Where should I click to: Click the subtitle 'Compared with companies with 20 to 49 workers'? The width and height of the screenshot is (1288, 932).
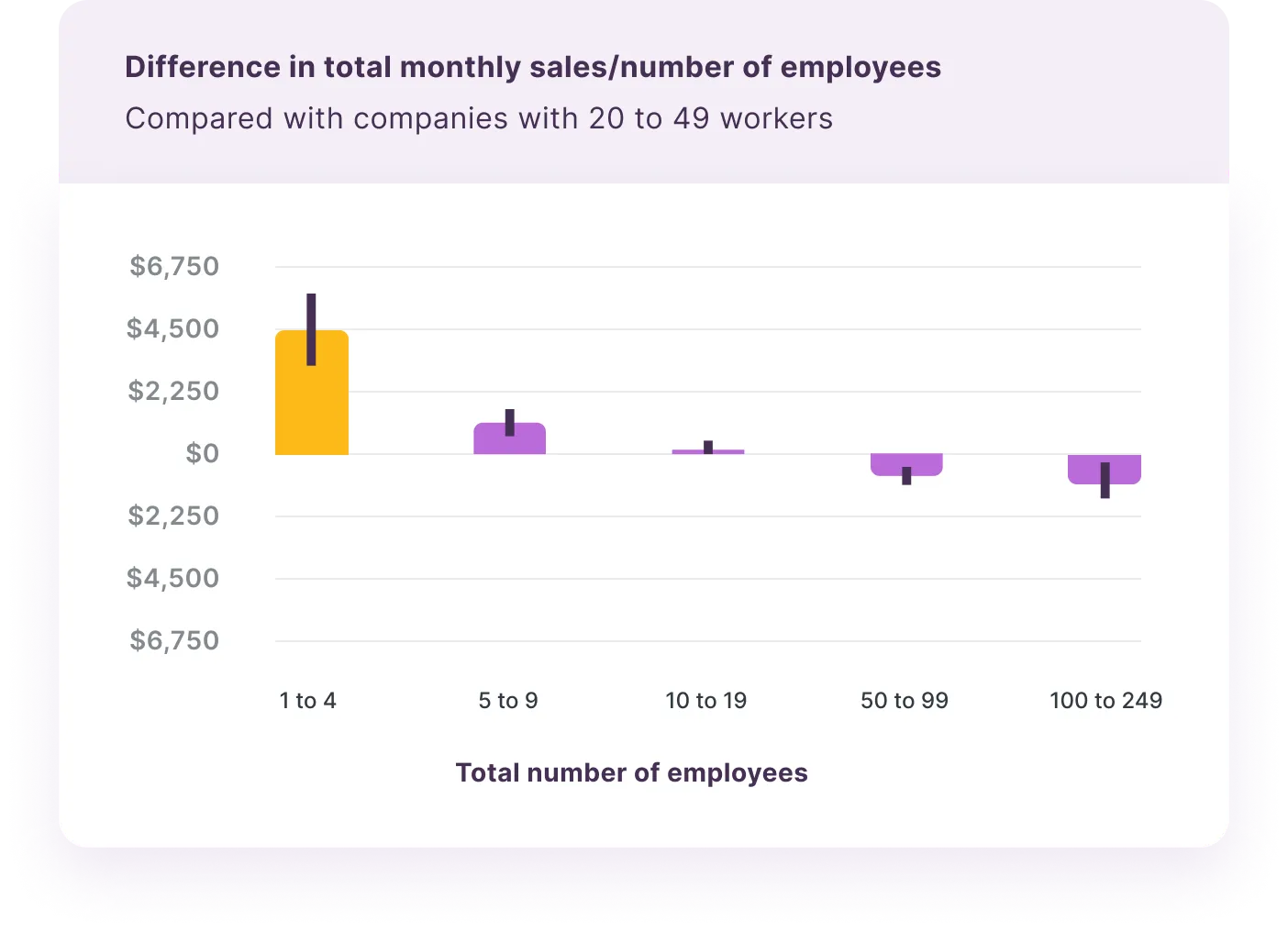479,118
